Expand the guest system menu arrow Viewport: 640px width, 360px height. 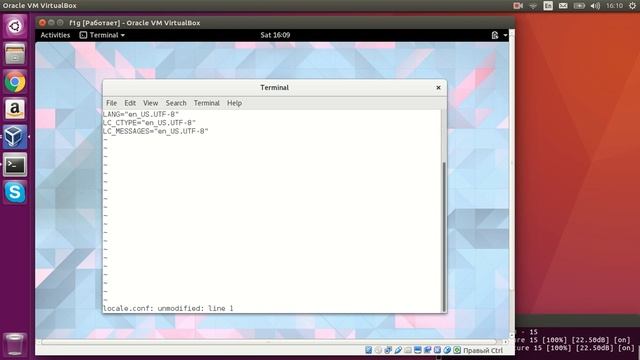click(505, 35)
